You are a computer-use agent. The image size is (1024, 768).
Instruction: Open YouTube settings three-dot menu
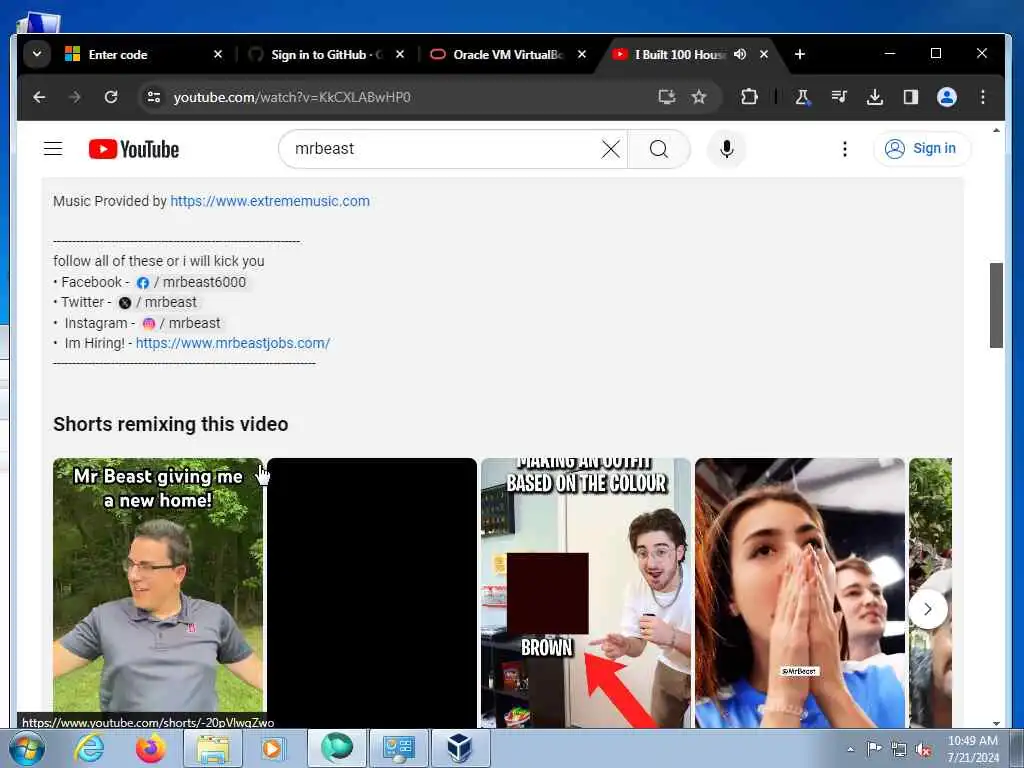coord(844,149)
